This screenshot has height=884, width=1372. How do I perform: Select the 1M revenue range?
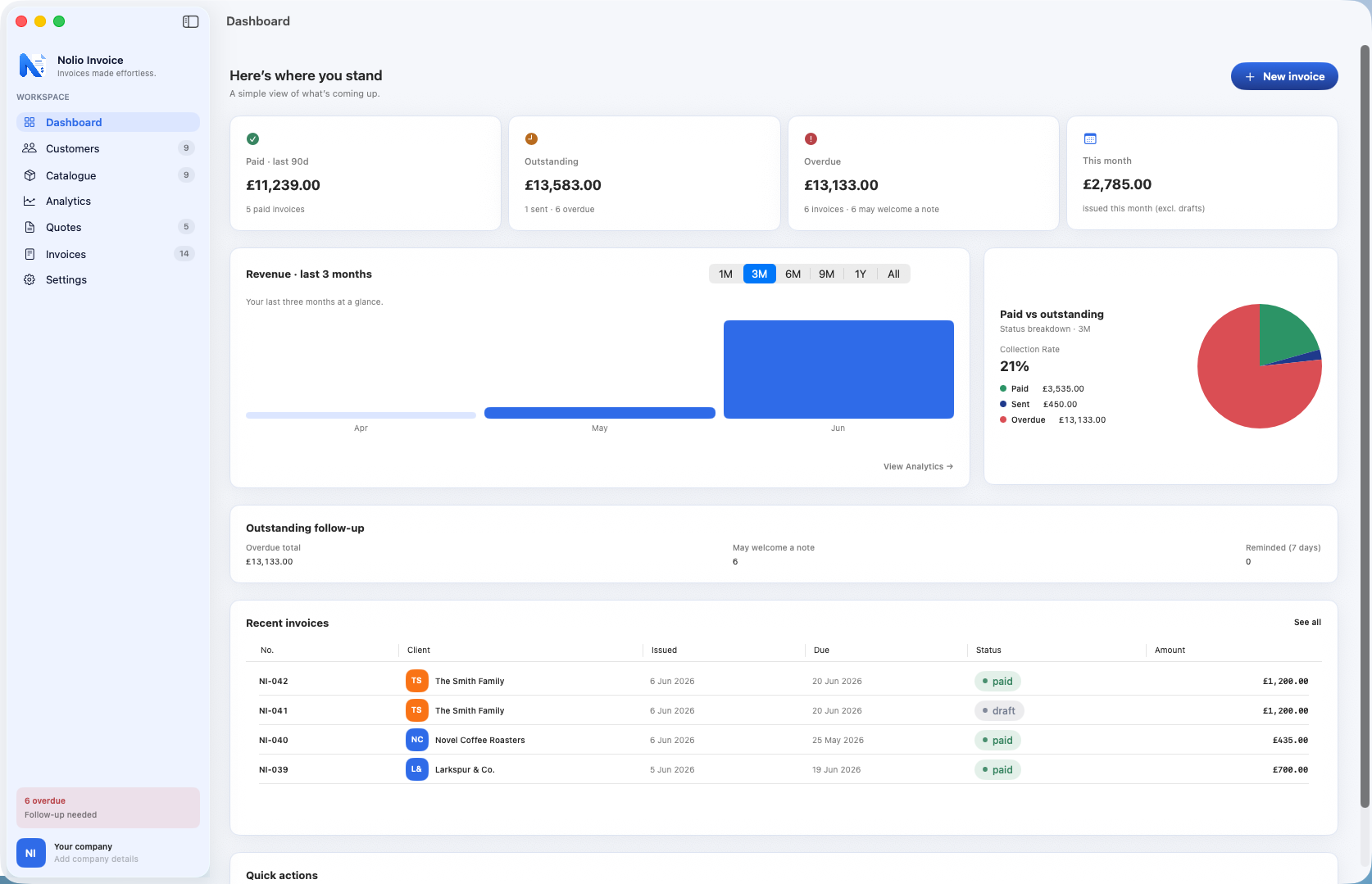725,274
